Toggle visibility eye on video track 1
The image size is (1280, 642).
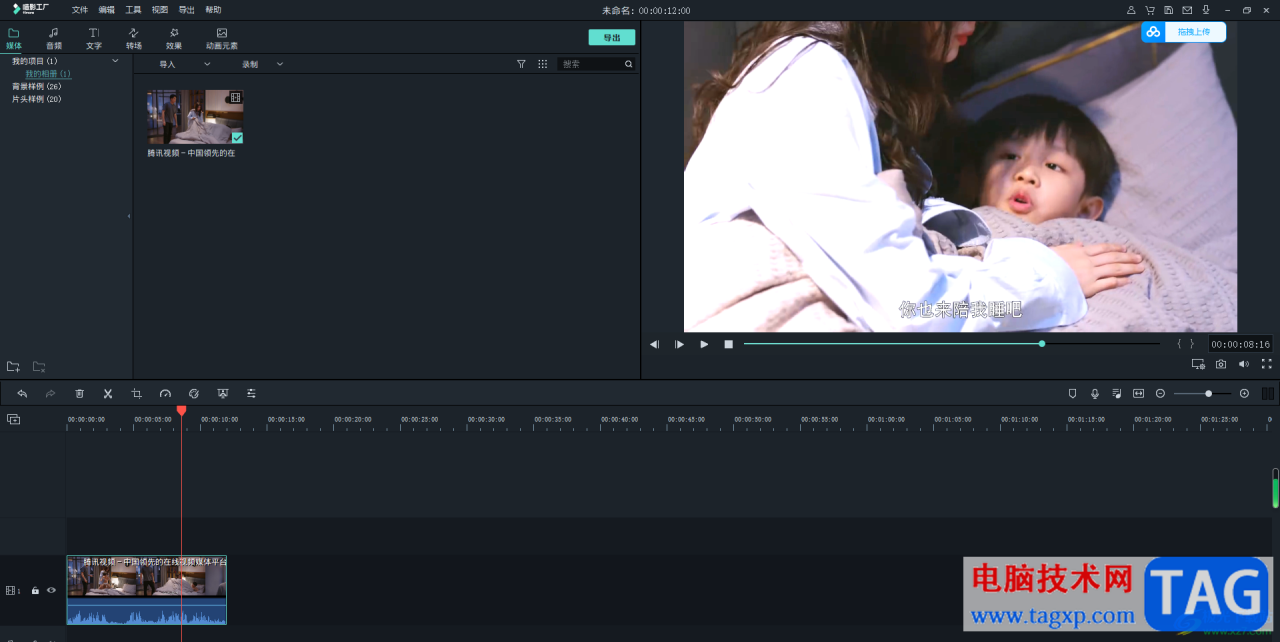click(51, 590)
